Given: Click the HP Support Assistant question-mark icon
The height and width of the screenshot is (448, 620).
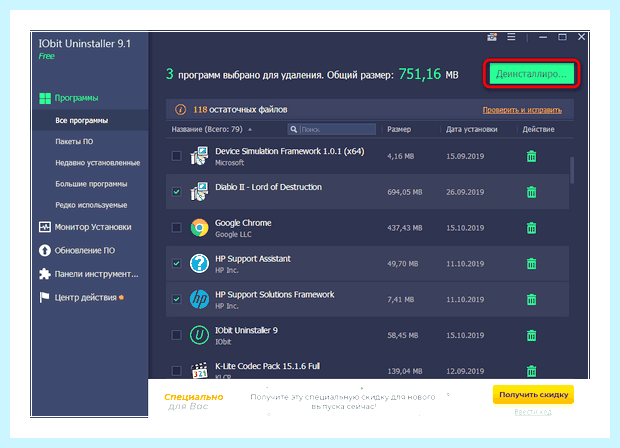Looking at the screenshot, I should click(x=199, y=263).
